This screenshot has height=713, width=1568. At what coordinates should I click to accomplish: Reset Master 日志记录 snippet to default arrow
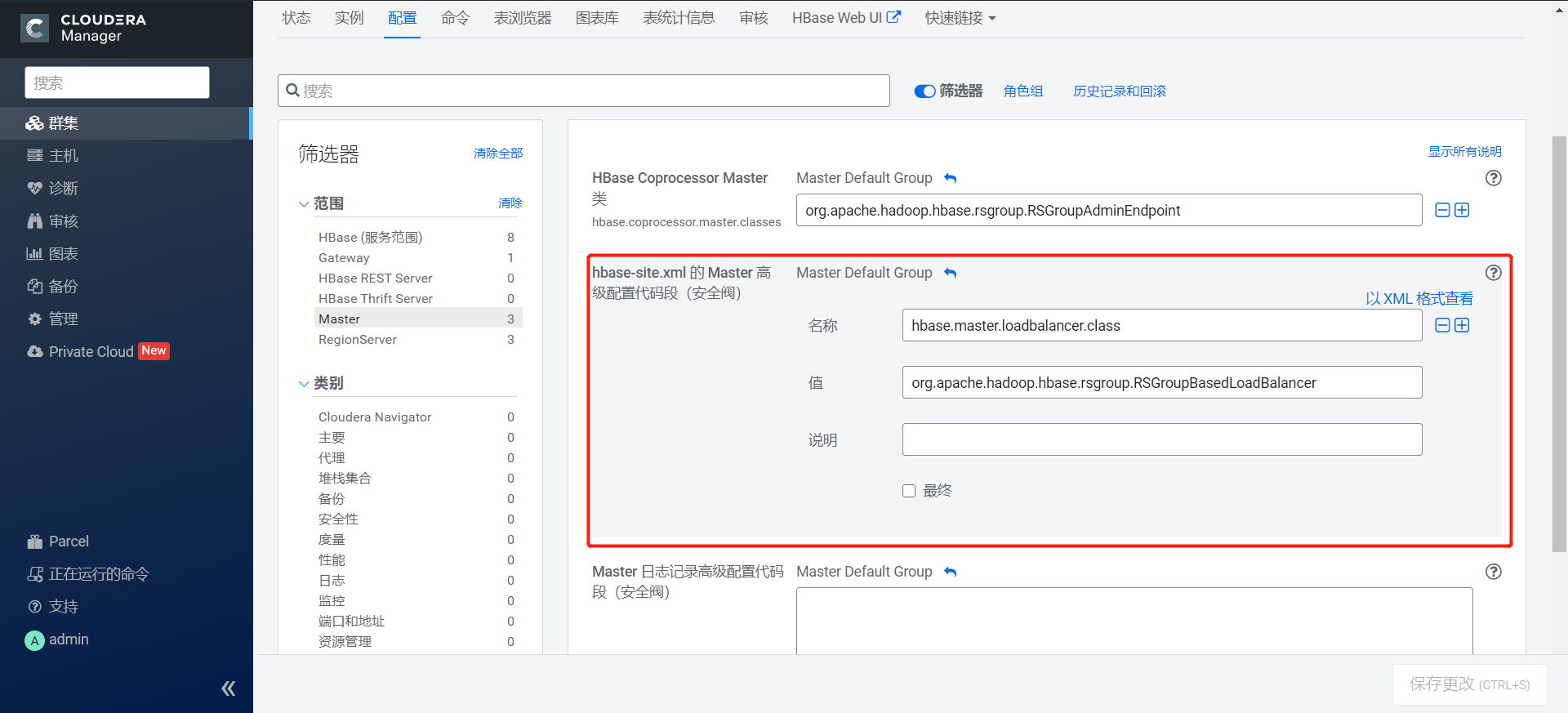[x=951, y=572]
